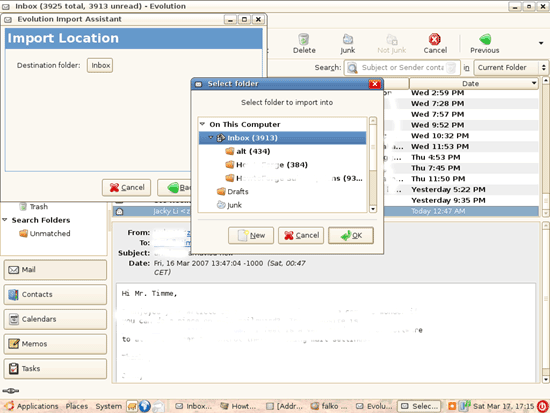Select the Trash folder in sidebar

click(34, 207)
